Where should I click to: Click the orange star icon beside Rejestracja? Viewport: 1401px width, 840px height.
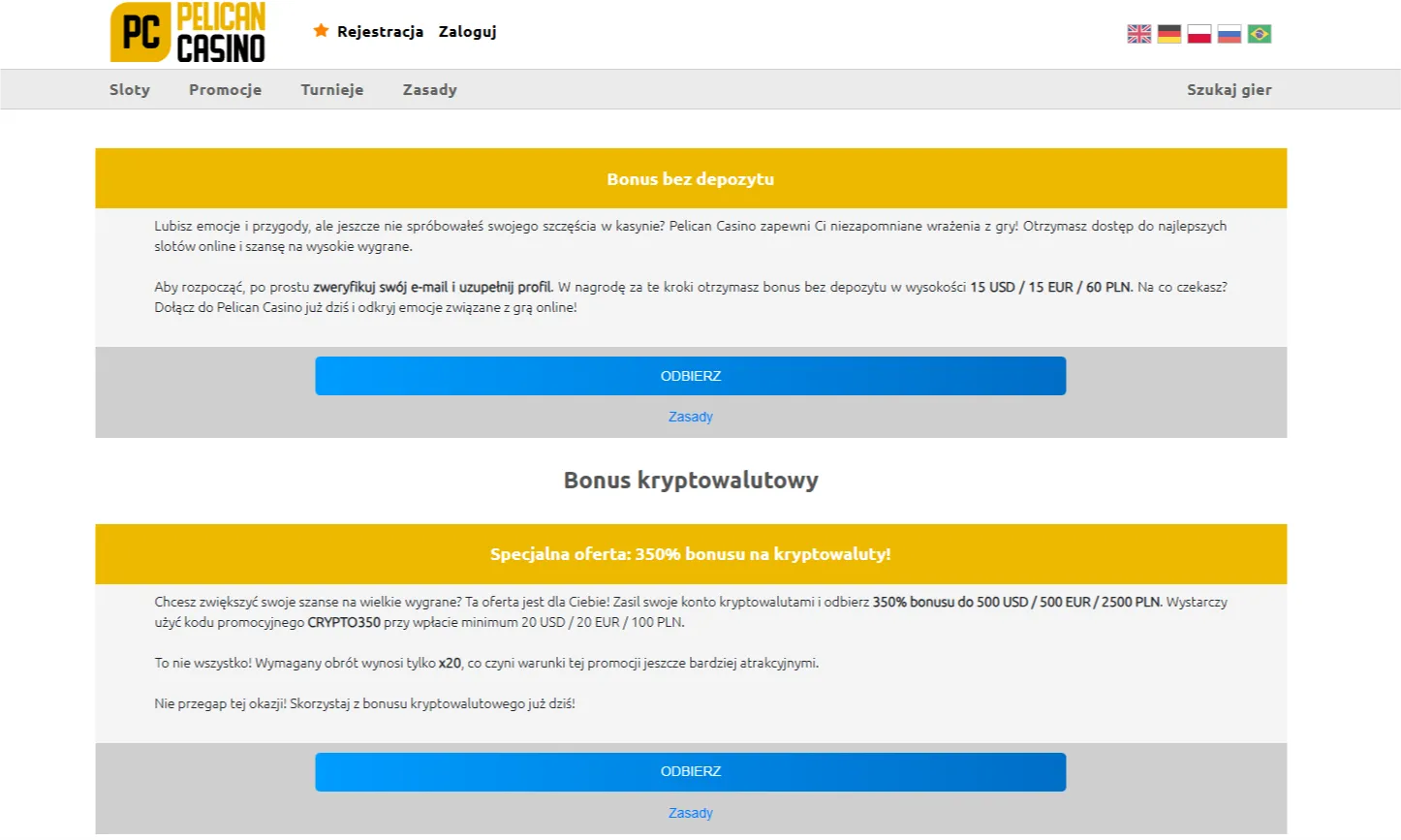coord(321,31)
